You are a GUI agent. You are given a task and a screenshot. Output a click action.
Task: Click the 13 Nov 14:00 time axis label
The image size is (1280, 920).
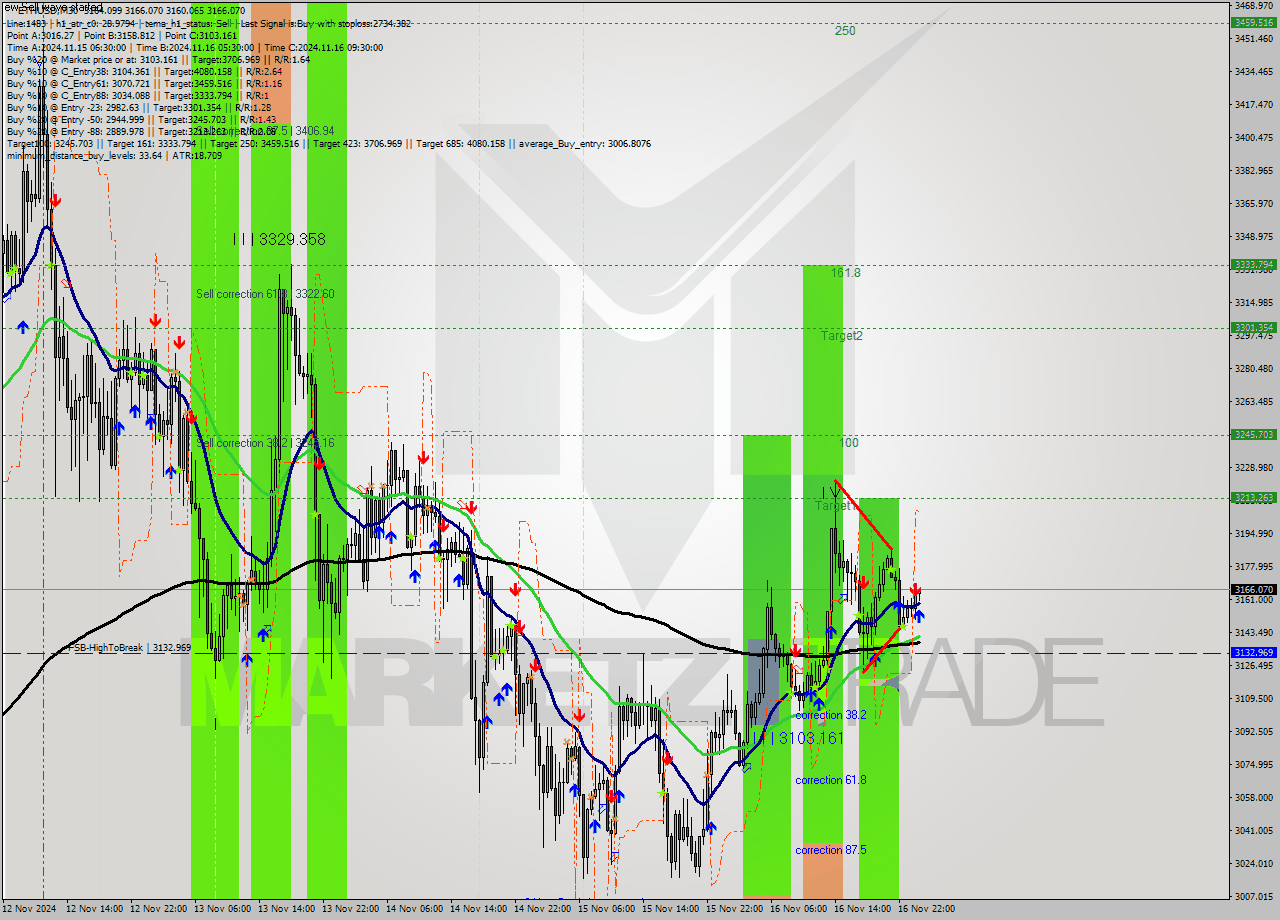(x=286, y=909)
